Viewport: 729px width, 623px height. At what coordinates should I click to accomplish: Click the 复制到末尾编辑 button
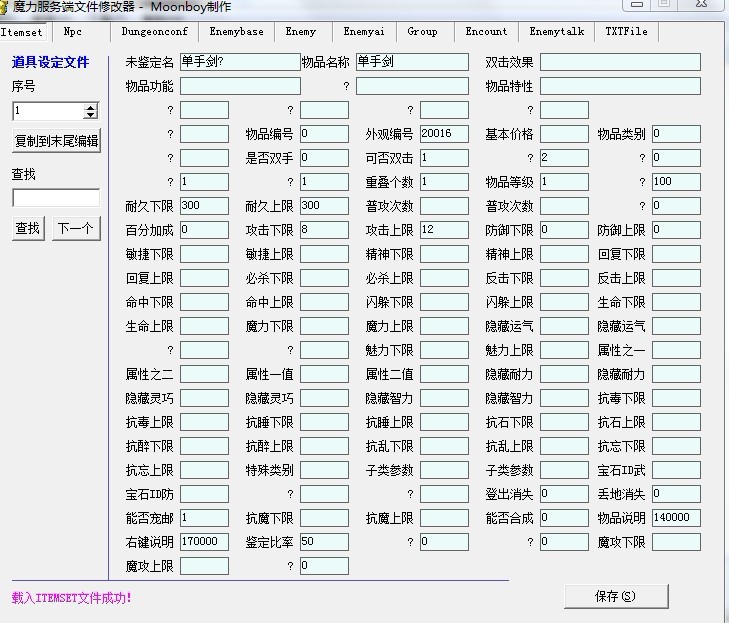(56, 141)
